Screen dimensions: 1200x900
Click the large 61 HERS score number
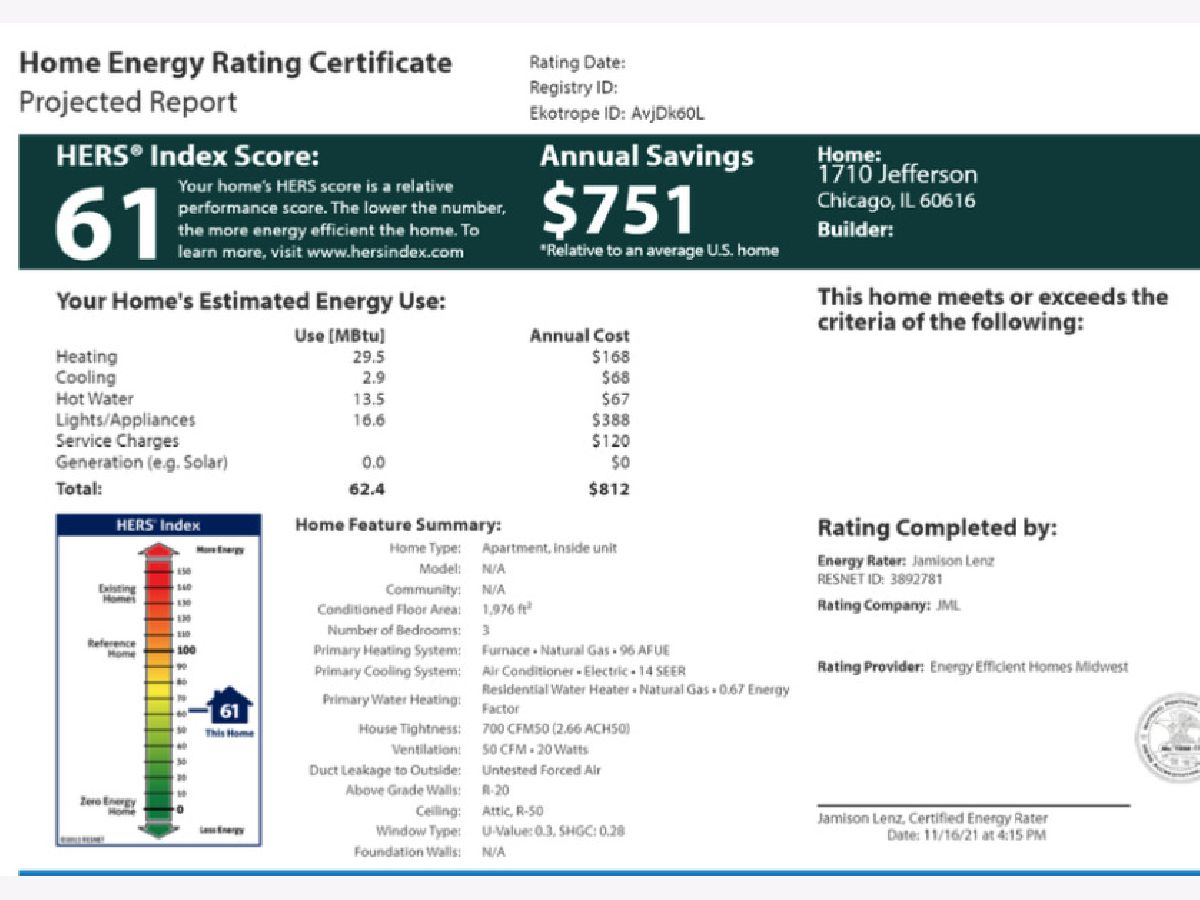pyautogui.click(x=107, y=223)
